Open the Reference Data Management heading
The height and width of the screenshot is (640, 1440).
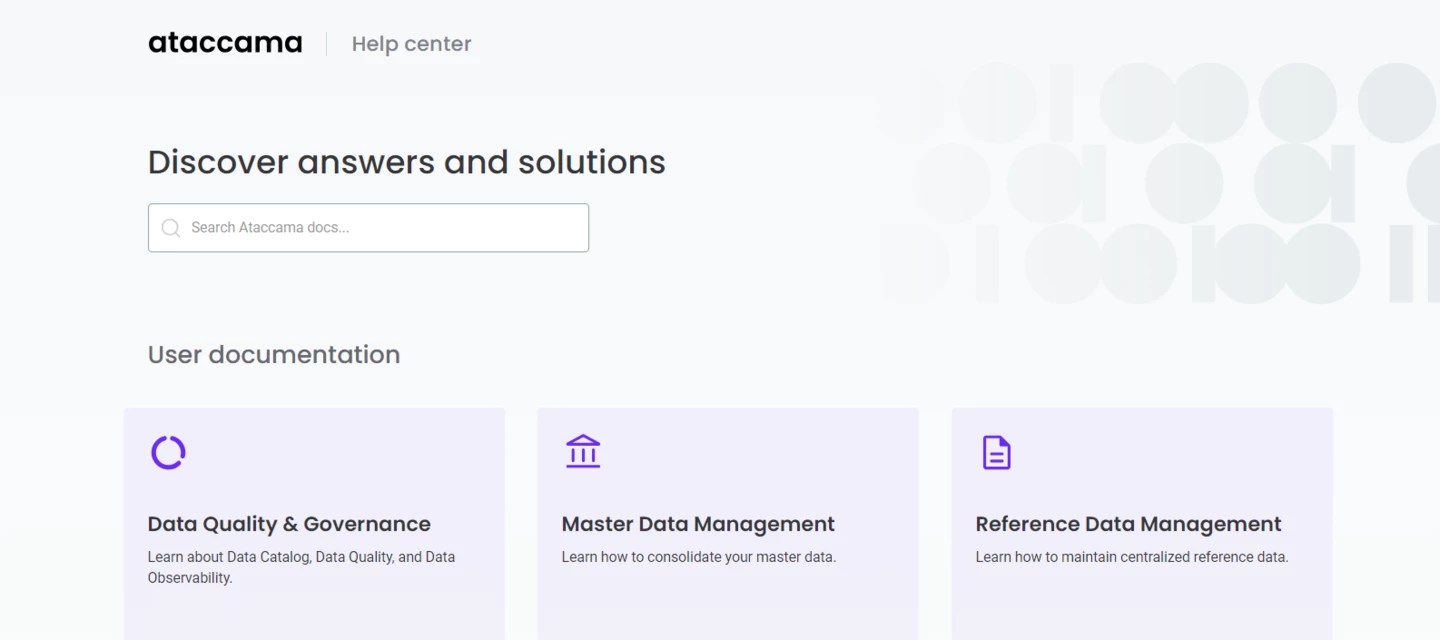click(x=1128, y=524)
